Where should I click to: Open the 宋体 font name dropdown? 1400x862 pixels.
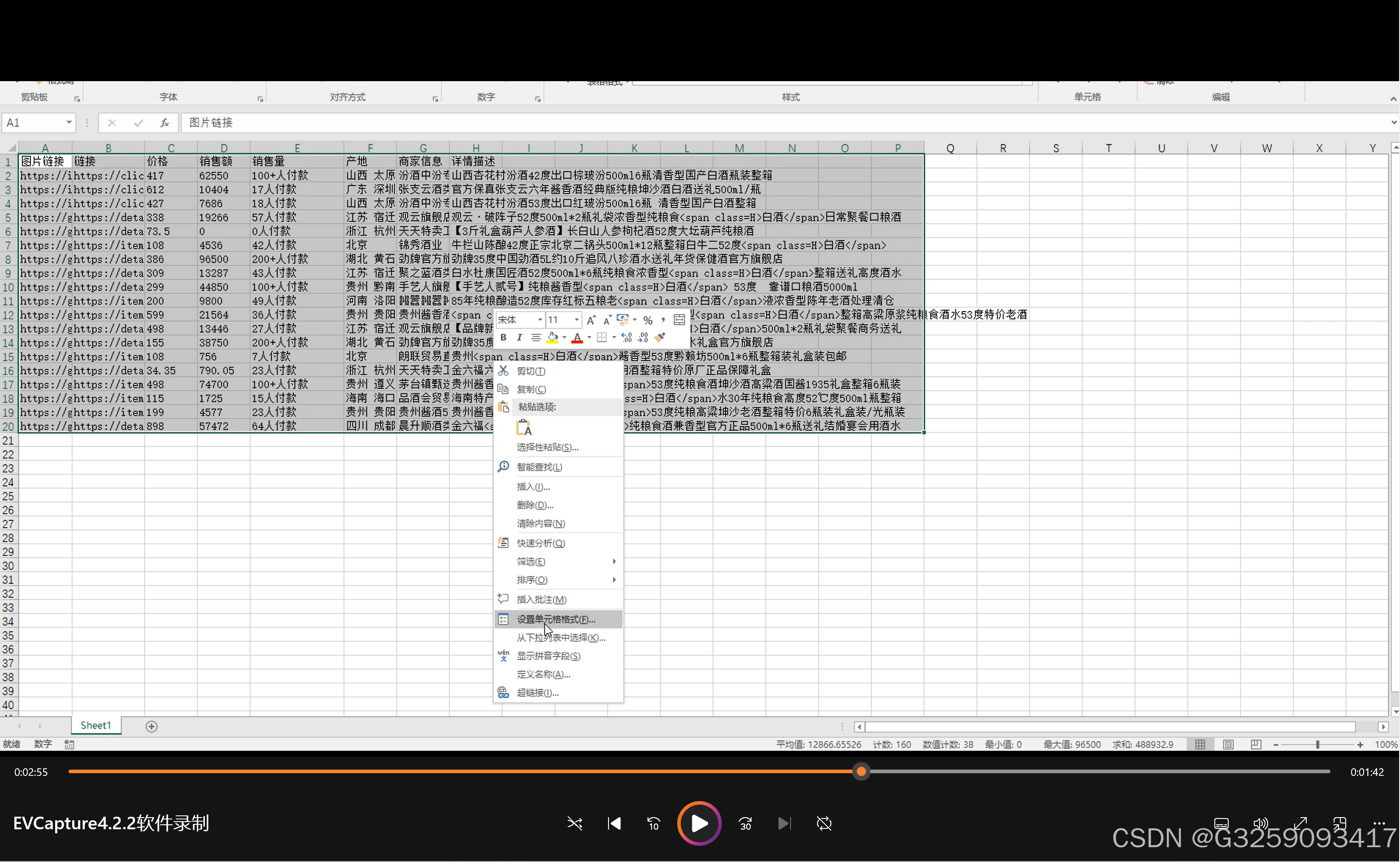click(x=539, y=320)
